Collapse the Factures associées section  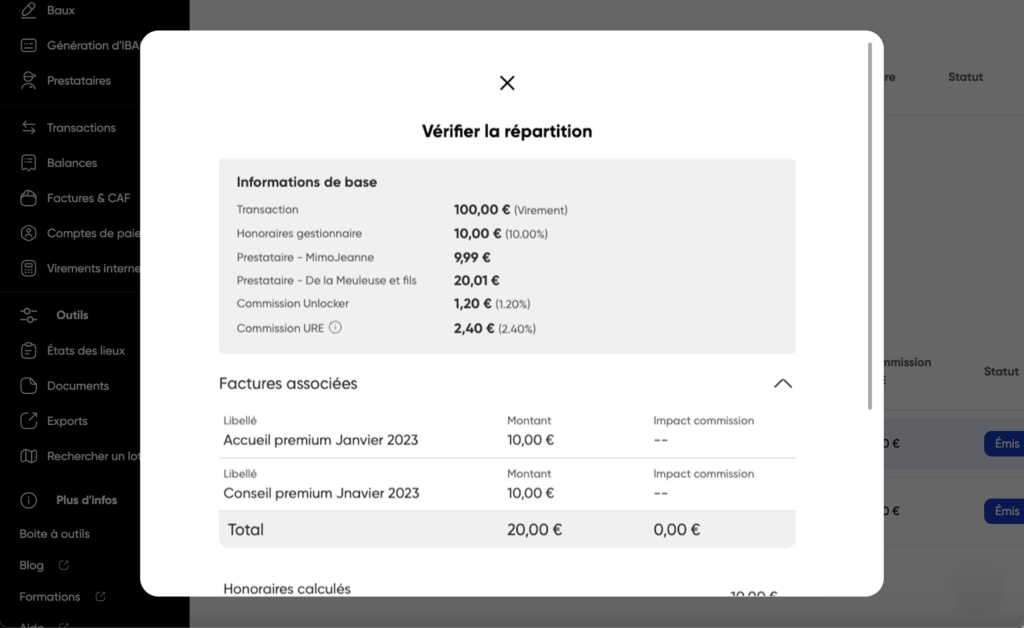click(782, 383)
